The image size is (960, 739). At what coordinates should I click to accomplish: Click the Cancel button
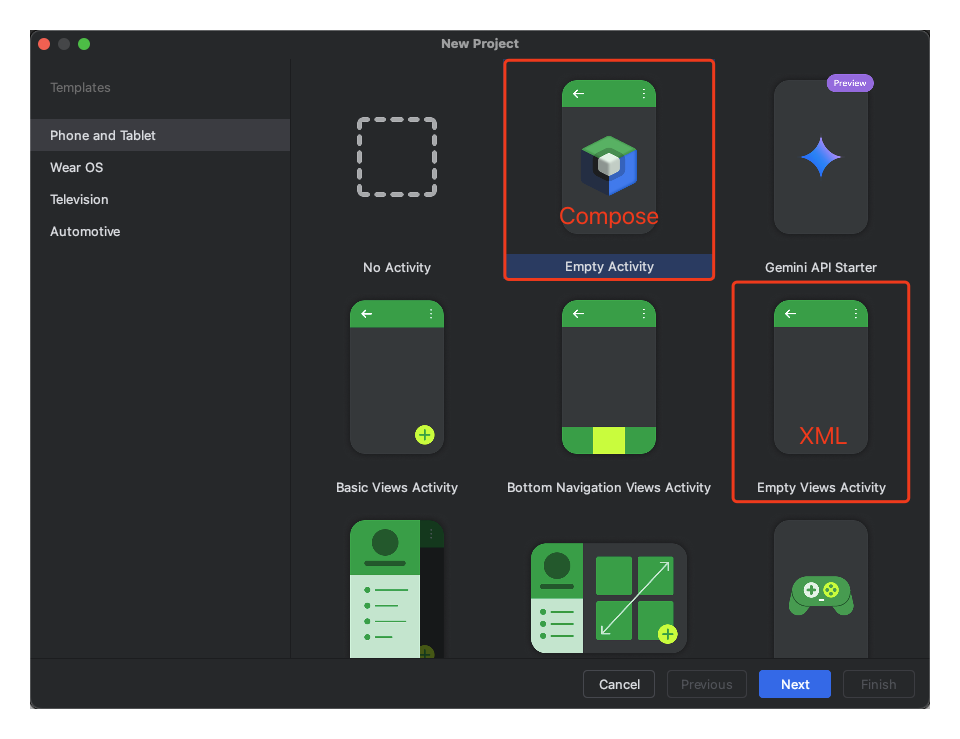pos(619,684)
